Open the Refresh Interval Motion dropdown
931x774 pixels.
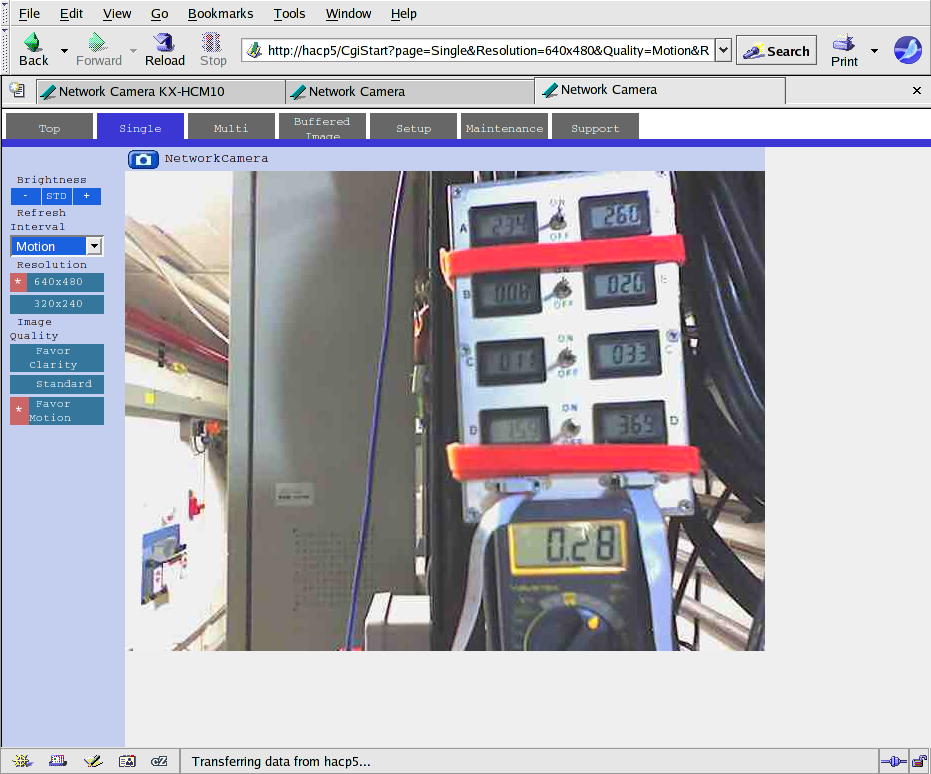57,246
